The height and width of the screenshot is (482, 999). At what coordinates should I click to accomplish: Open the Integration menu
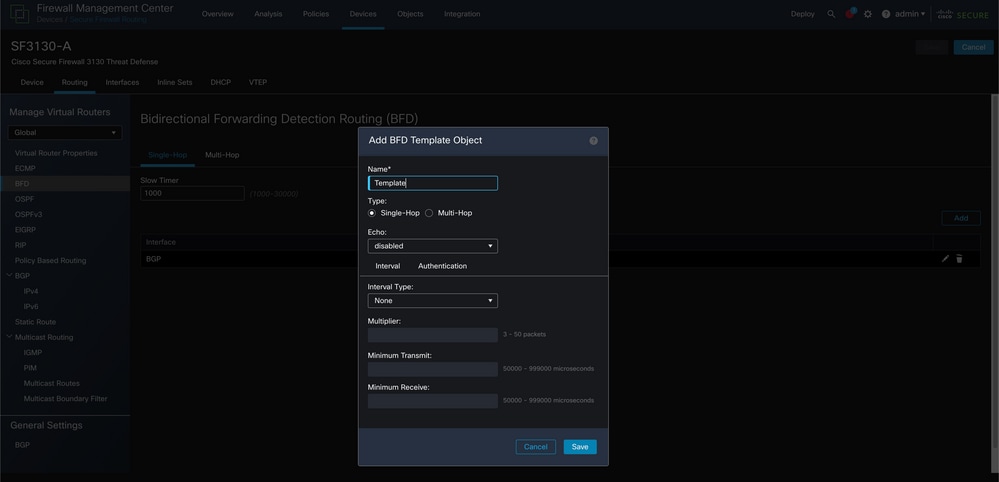pos(463,14)
